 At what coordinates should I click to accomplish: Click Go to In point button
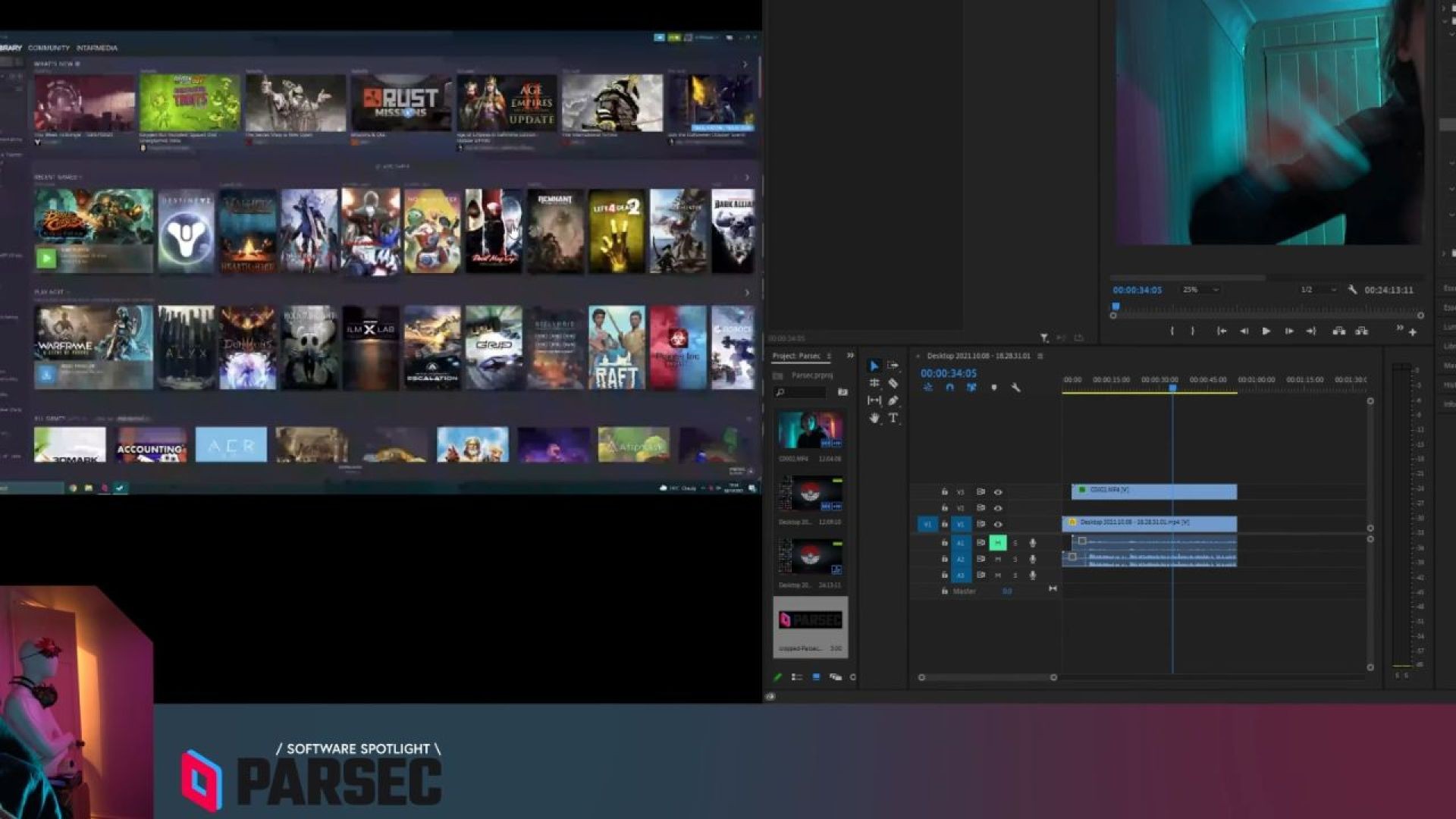click(1221, 331)
